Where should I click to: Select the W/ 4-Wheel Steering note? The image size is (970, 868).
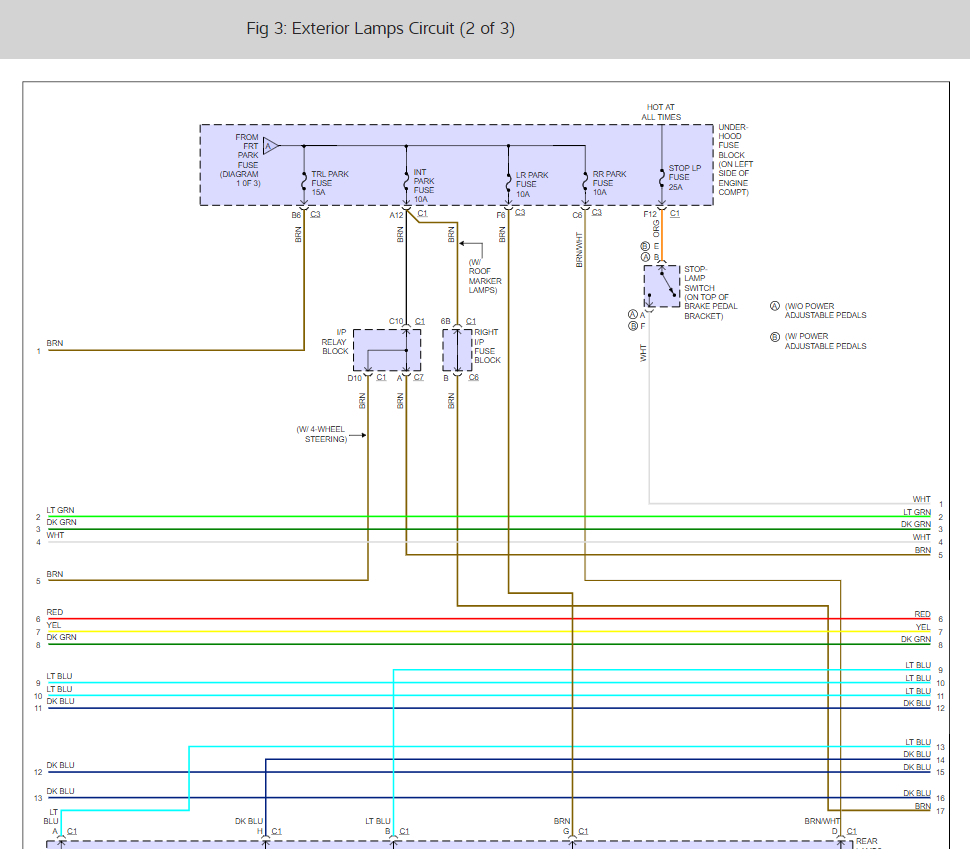[323, 434]
